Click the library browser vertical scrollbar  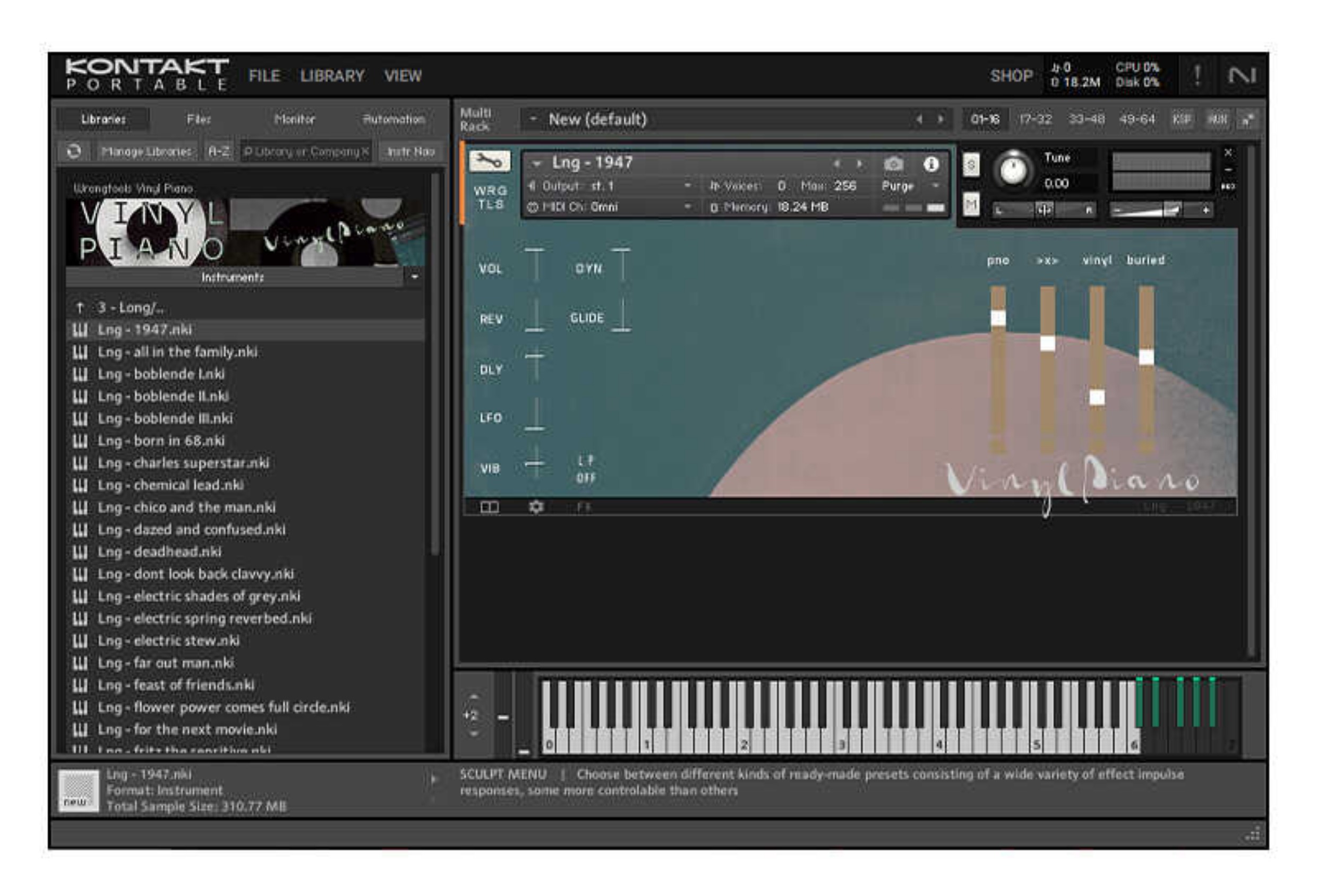coord(434,363)
